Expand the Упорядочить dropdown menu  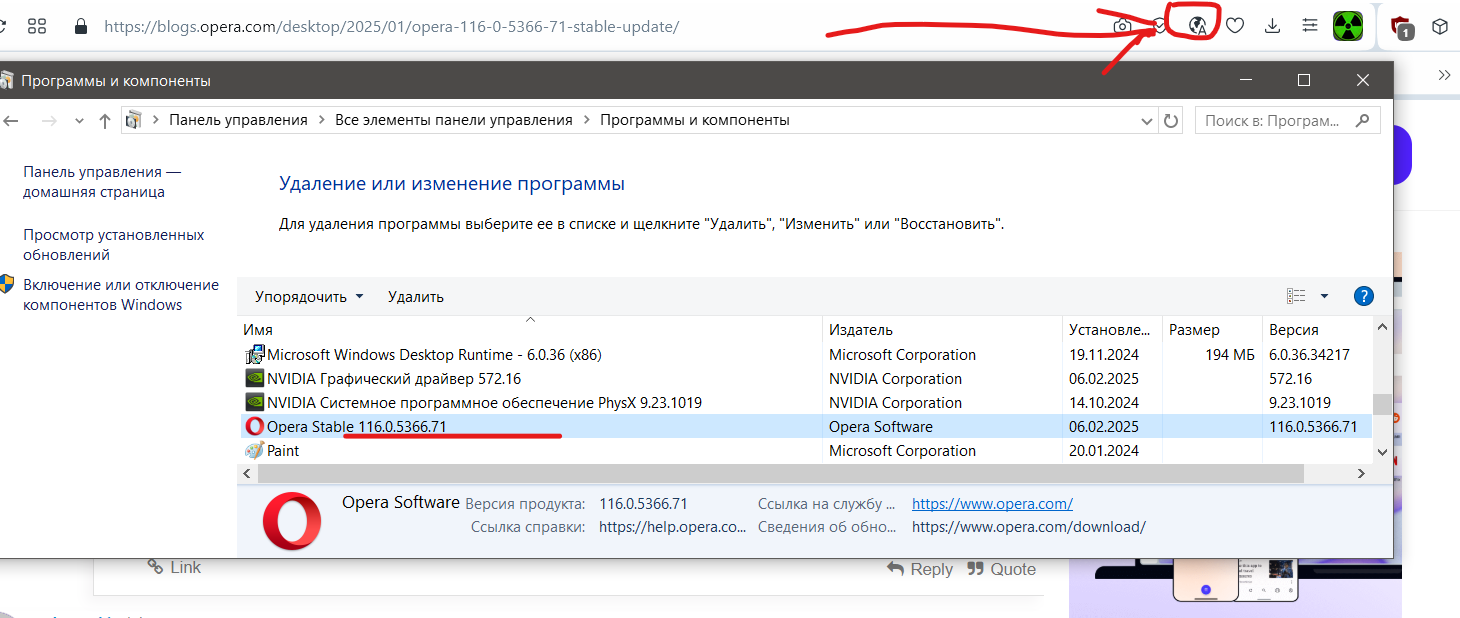click(x=309, y=297)
